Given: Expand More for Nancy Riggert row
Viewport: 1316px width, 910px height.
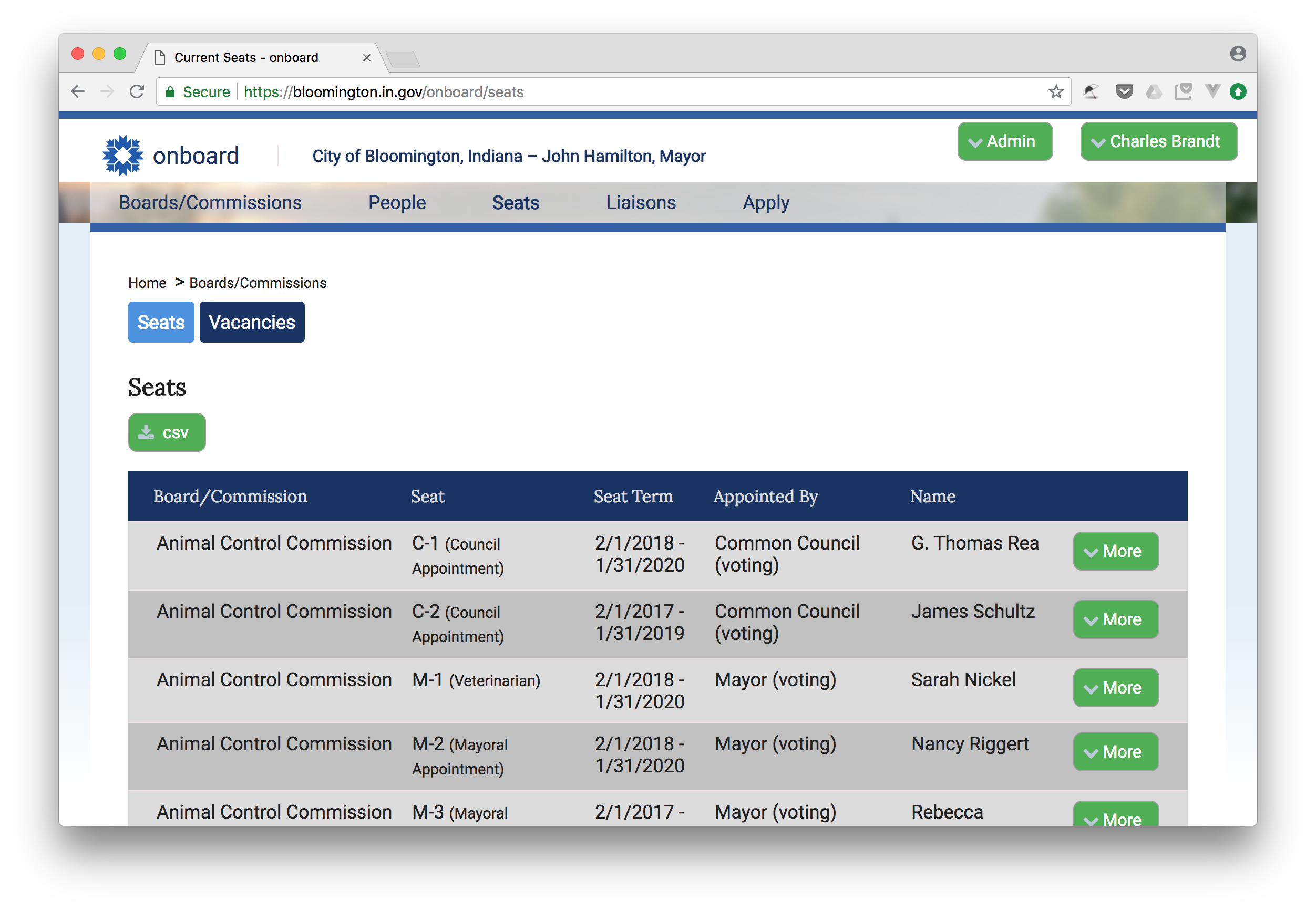Looking at the screenshot, I should pyautogui.click(x=1115, y=751).
